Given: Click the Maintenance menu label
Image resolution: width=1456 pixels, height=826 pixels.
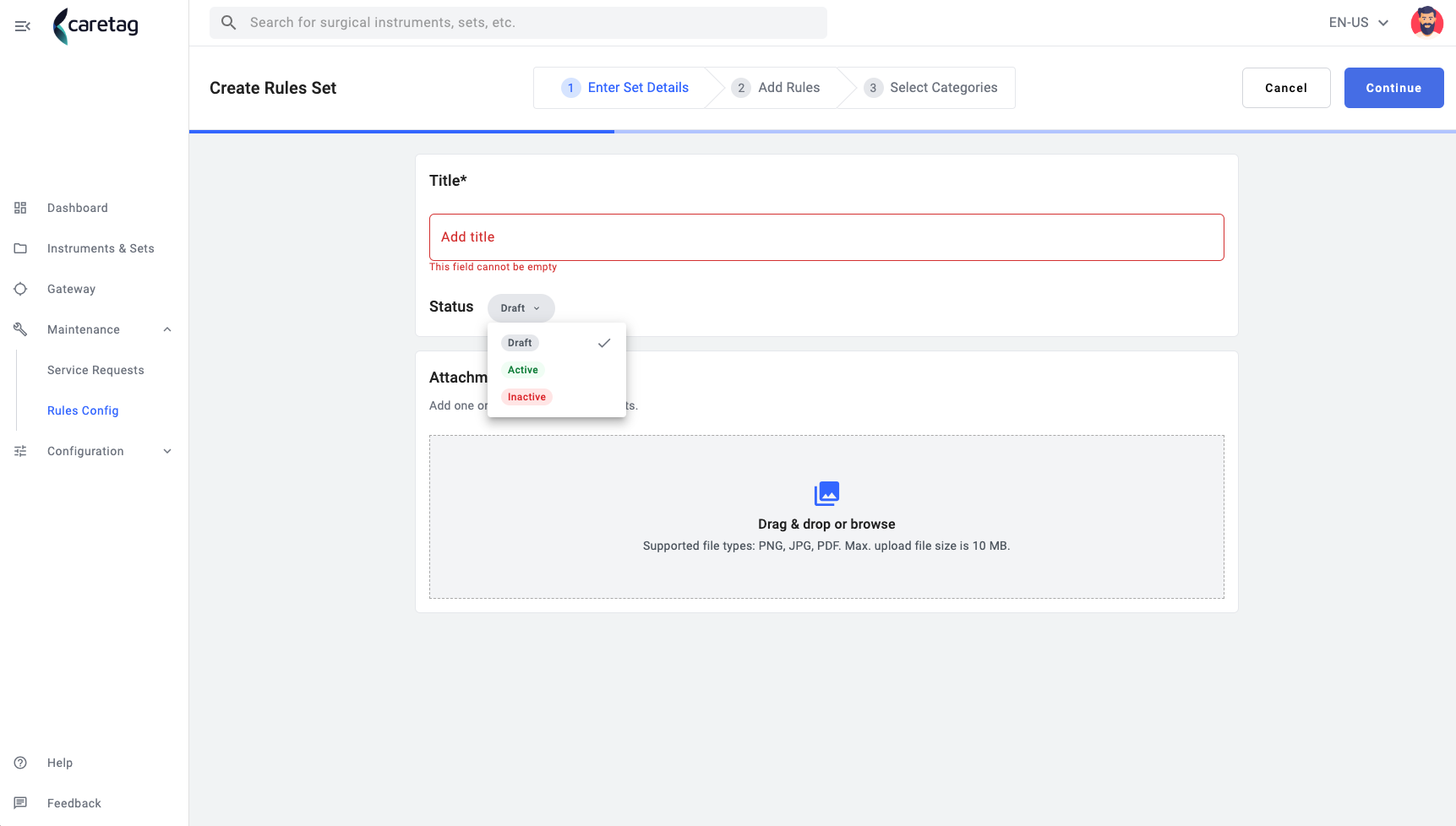Looking at the screenshot, I should (x=84, y=329).
